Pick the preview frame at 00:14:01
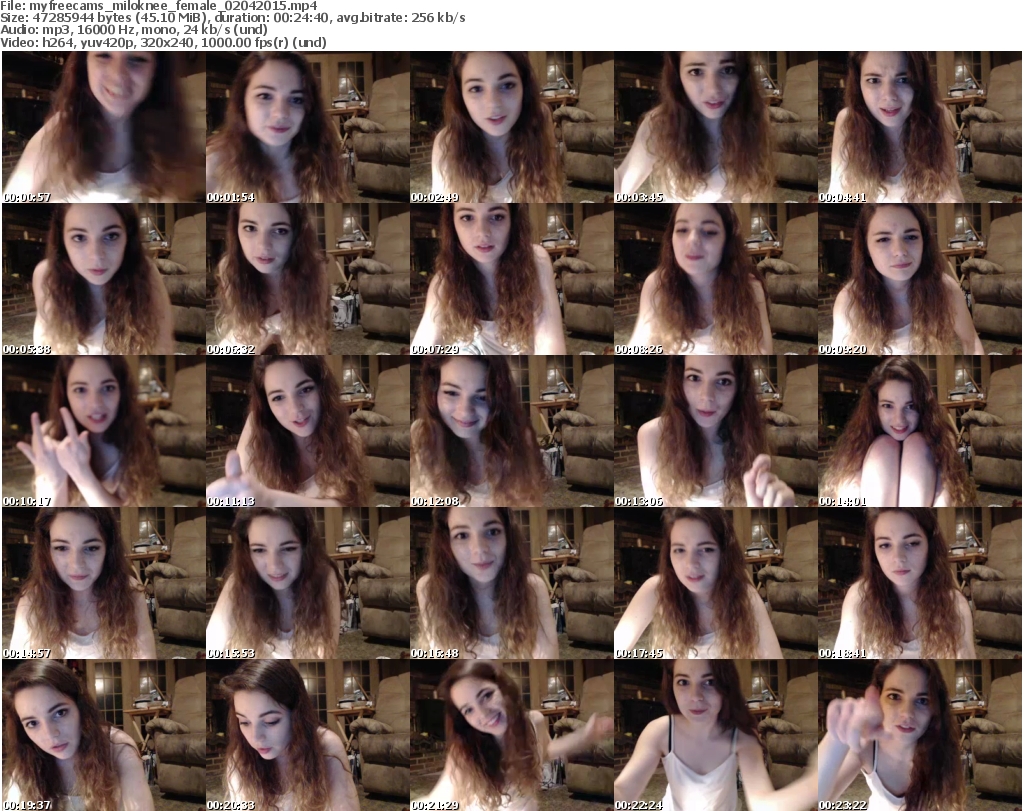The width and height of the screenshot is (1024, 811). [920, 432]
